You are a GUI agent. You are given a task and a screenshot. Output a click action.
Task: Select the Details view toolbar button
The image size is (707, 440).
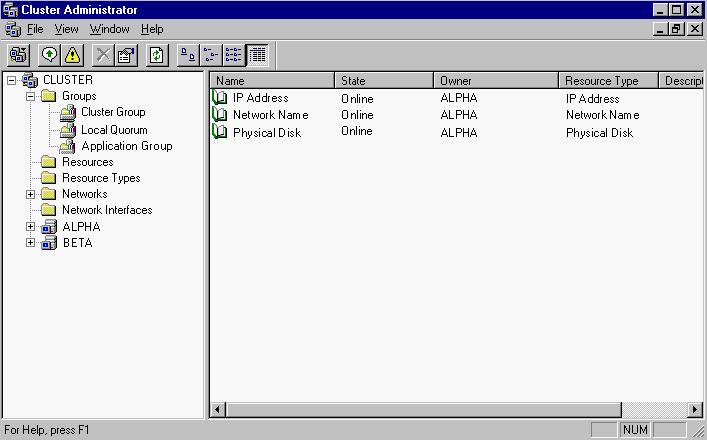coord(257,56)
